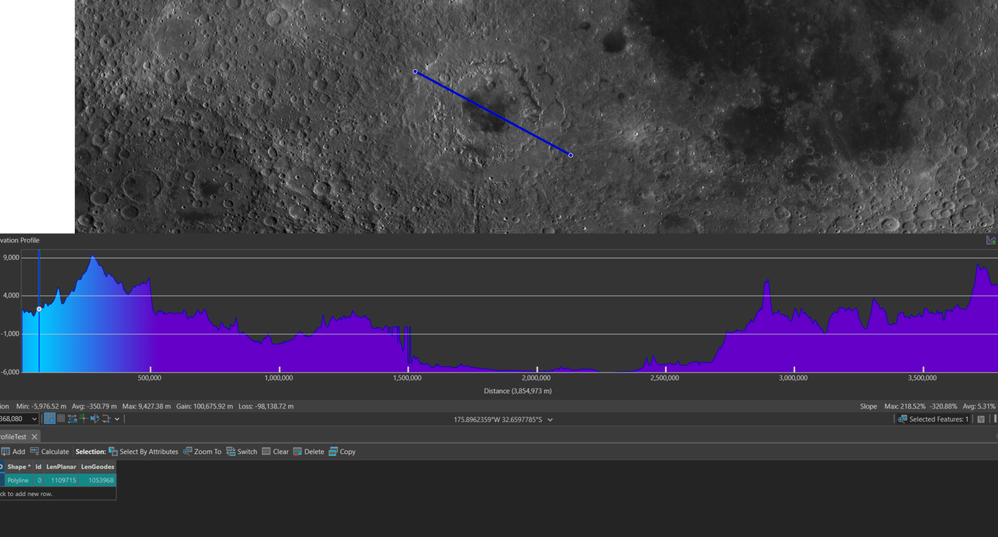Open Select By Attributes
Image resolution: width=998 pixels, height=537 pixels.
(143, 452)
